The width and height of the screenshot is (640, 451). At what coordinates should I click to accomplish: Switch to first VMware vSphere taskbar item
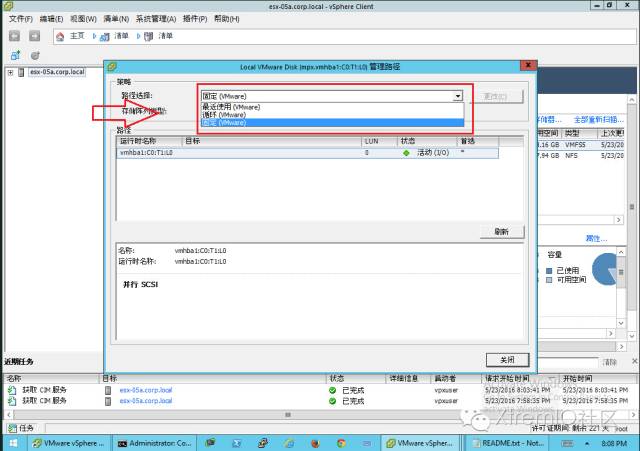click(69, 443)
